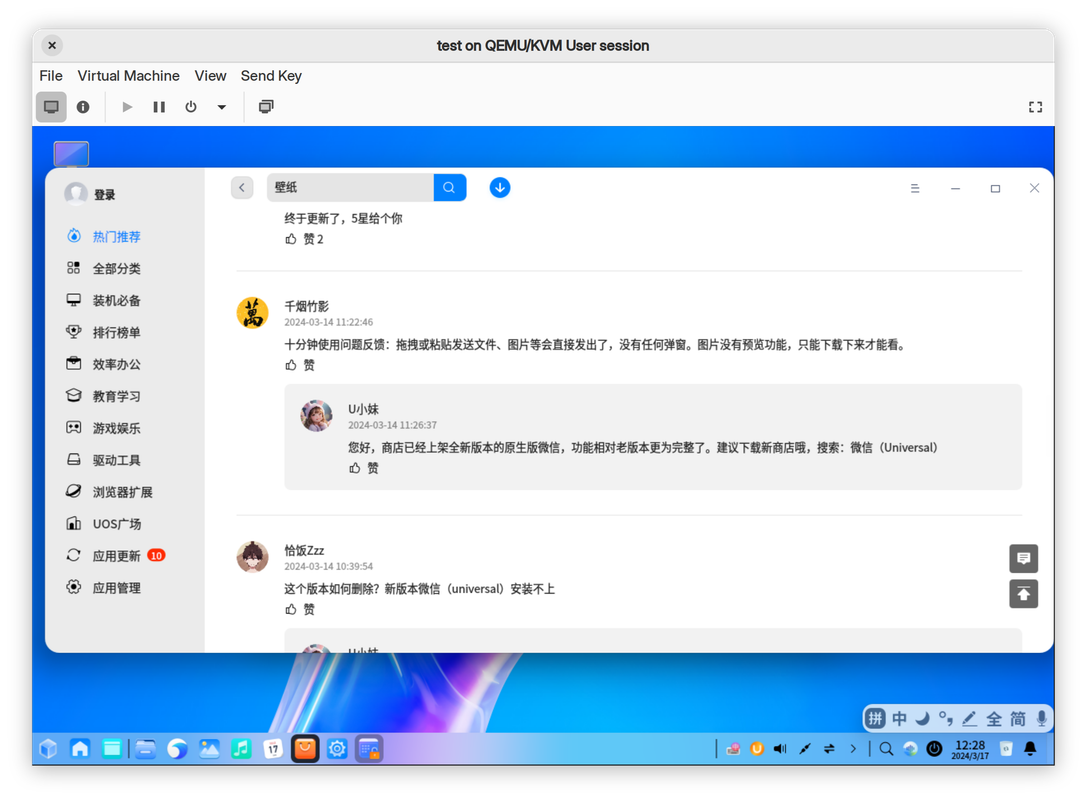Open the Send Key menu
The width and height of the screenshot is (1086, 800).
271,76
